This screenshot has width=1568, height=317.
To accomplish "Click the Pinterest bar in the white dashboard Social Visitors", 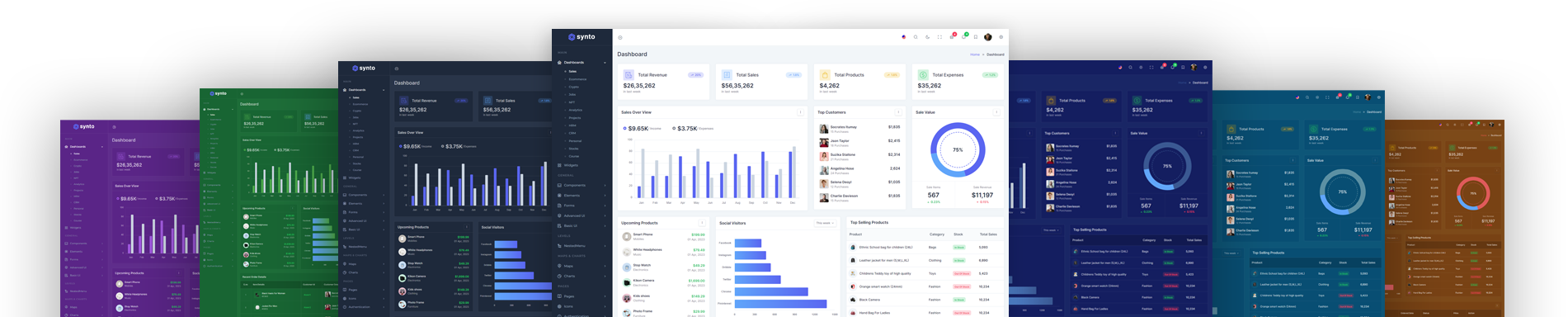I will tap(780, 303).
